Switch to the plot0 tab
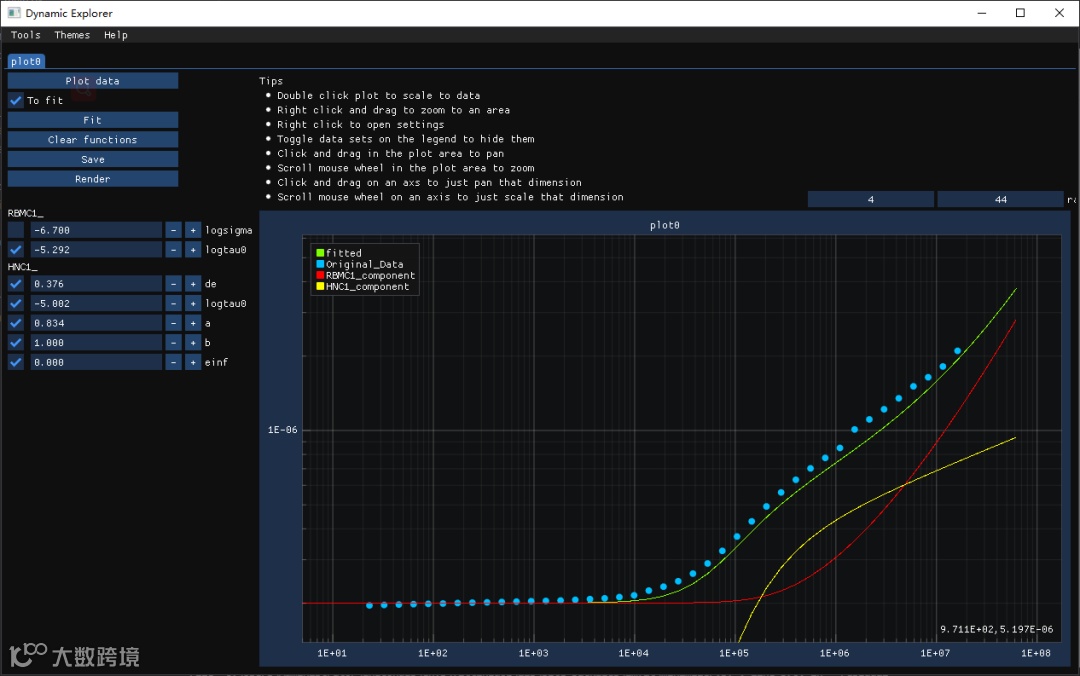This screenshot has width=1080, height=676. tap(26, 61)
